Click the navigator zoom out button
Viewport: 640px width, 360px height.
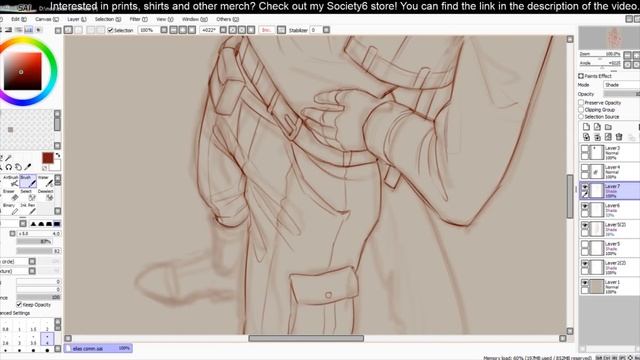click(x=627, y=55)
